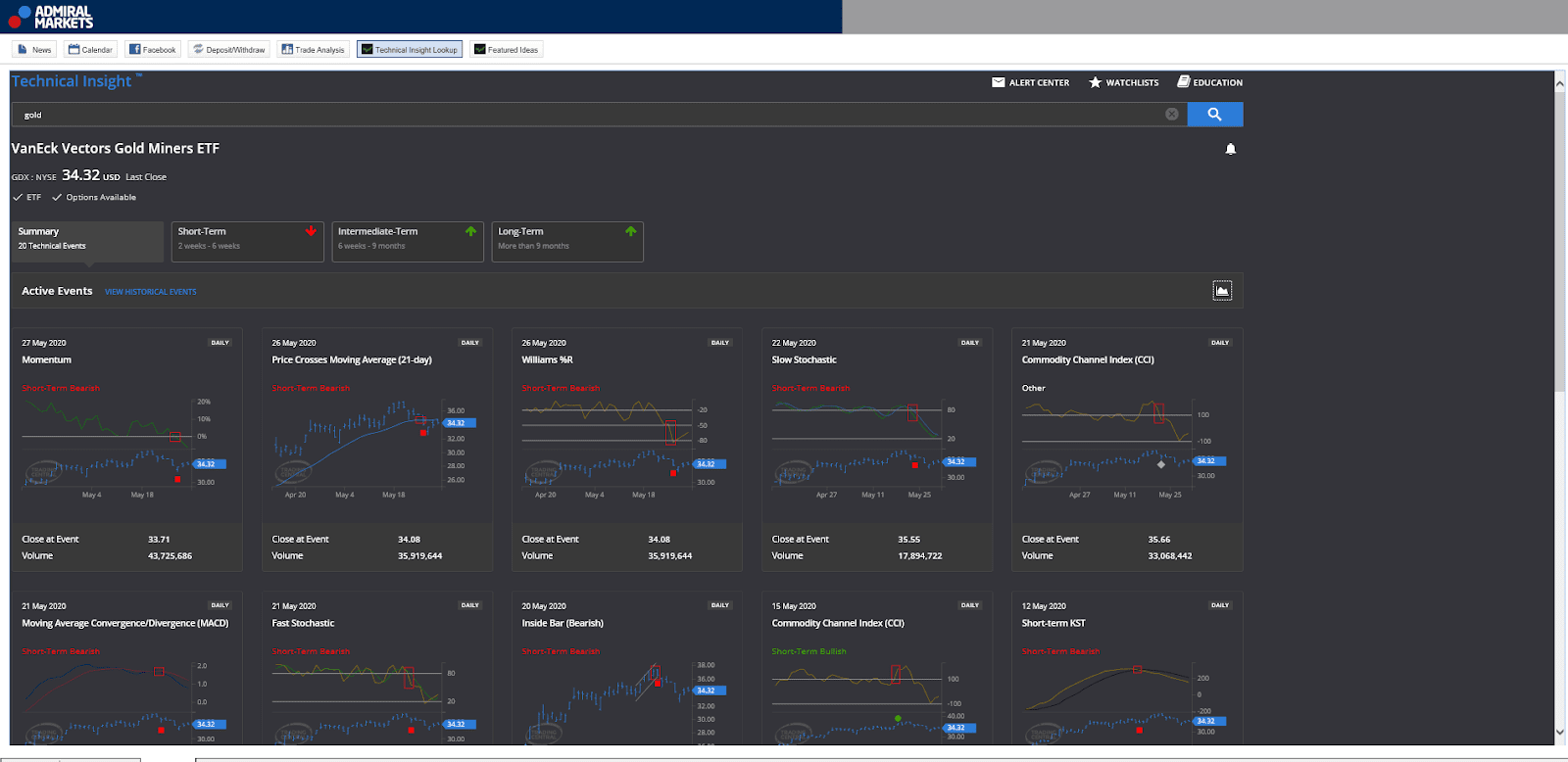This screenshot has height=762, width=1568.
Task: Click the vertical scrollbar thumb
Action: point(1560,241)
